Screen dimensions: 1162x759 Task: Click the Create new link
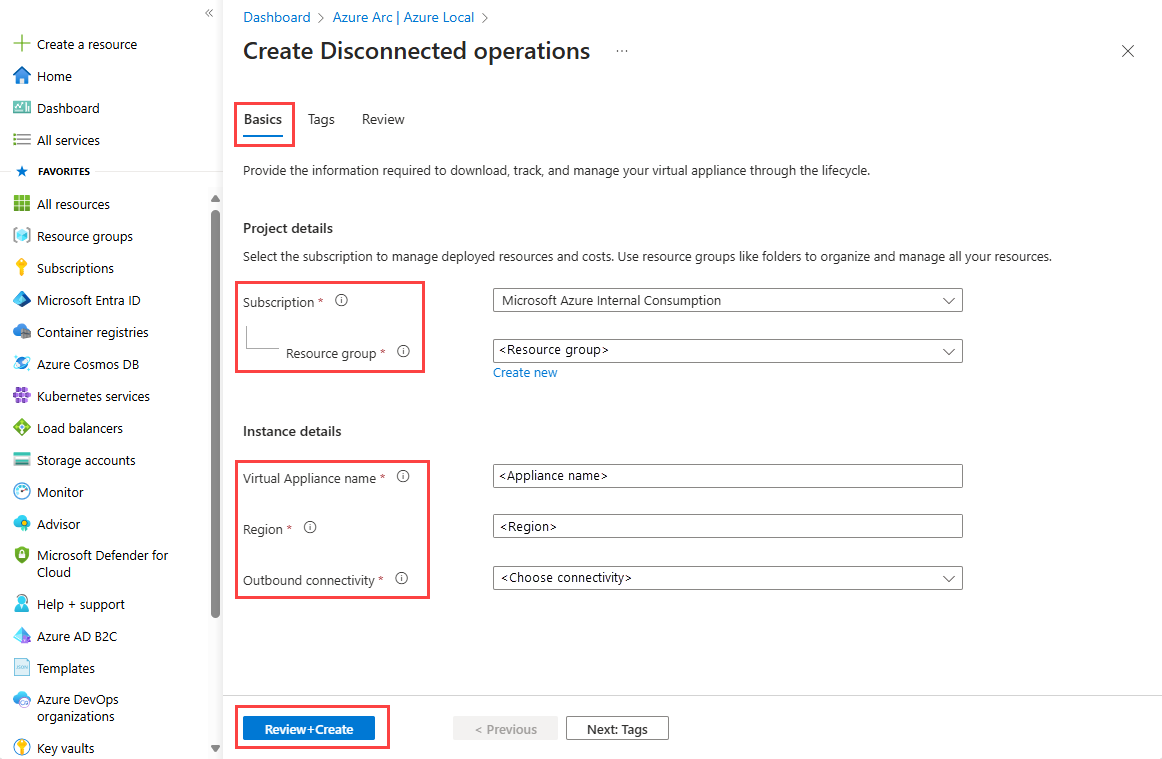525,373
